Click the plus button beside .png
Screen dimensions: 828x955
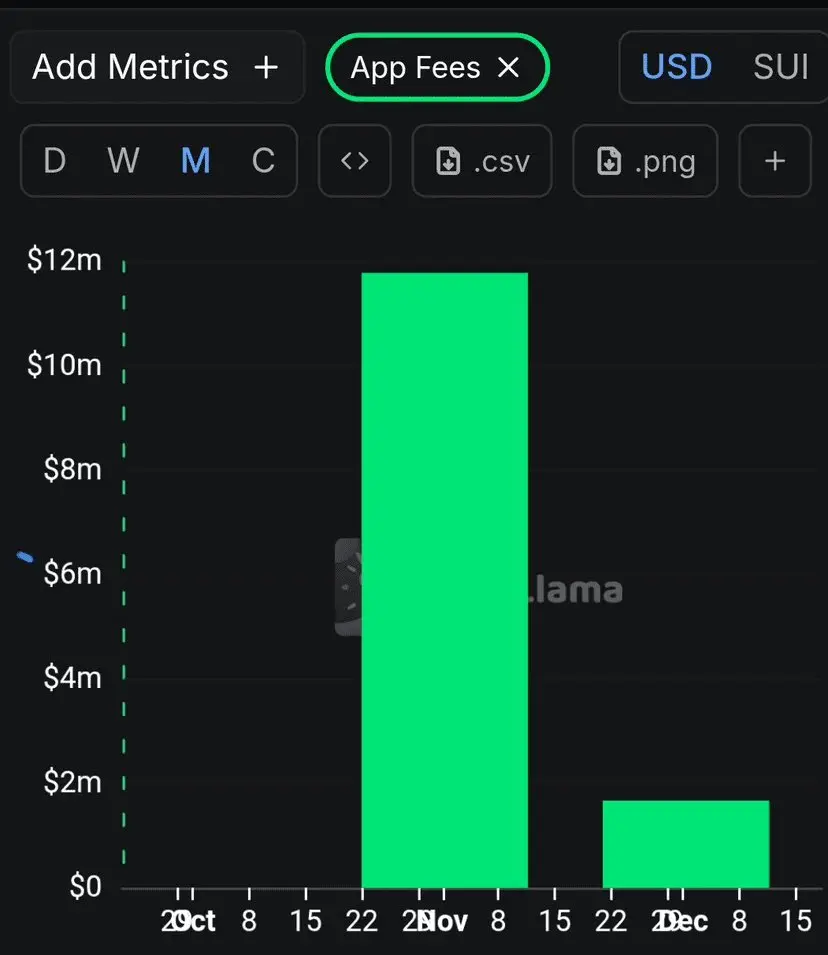(x=775, y=161)
